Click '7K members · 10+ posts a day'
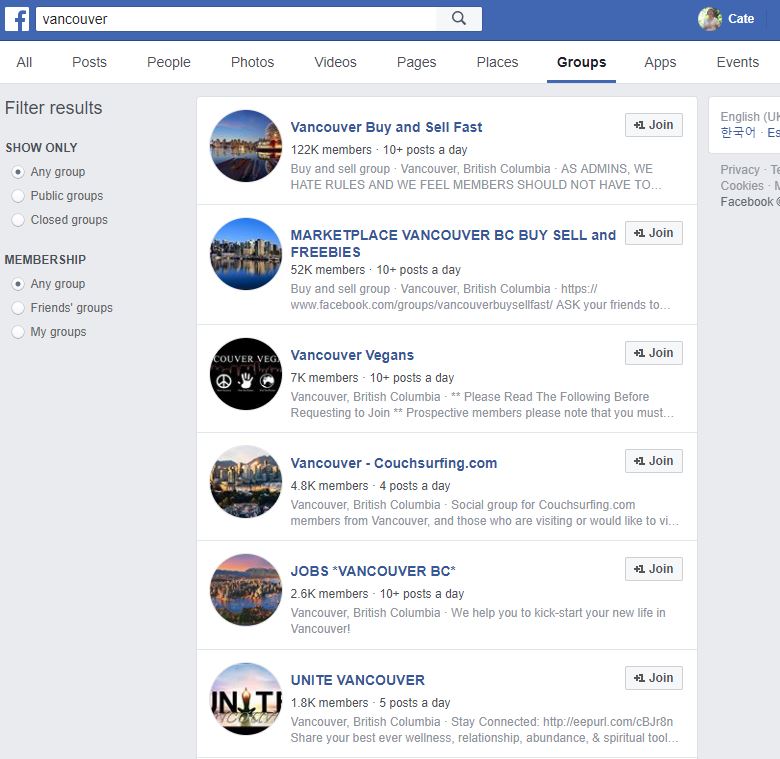 click(x=372, y=378)
